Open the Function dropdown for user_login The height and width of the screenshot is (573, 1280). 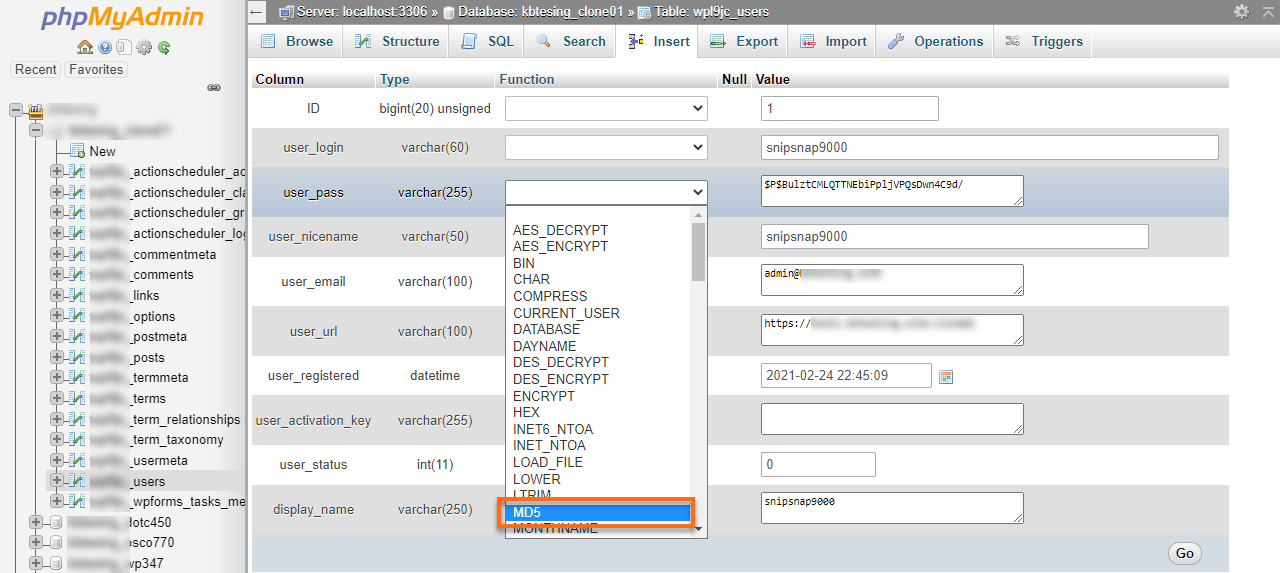[606, 147]
